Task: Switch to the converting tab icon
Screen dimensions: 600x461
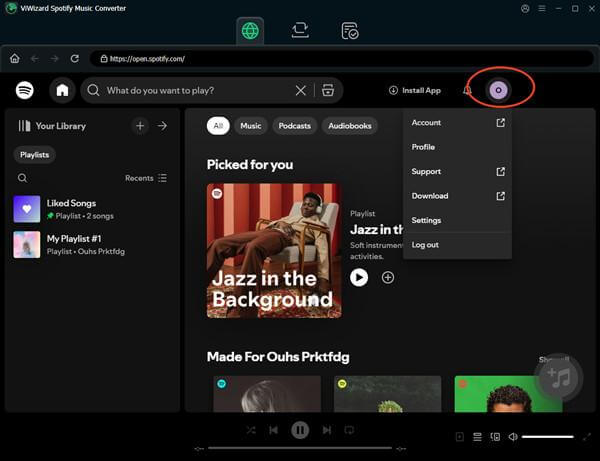Action: pyautogui.click(x=300, y=31)
